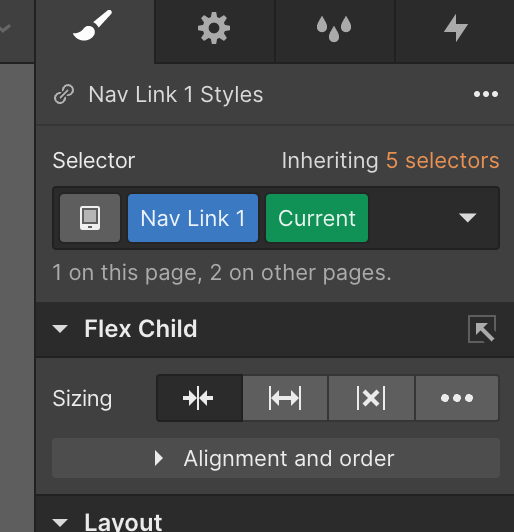Select the green Current state tag
The width and height of the screenshot is (514, 532).
[x=317, y=218]
